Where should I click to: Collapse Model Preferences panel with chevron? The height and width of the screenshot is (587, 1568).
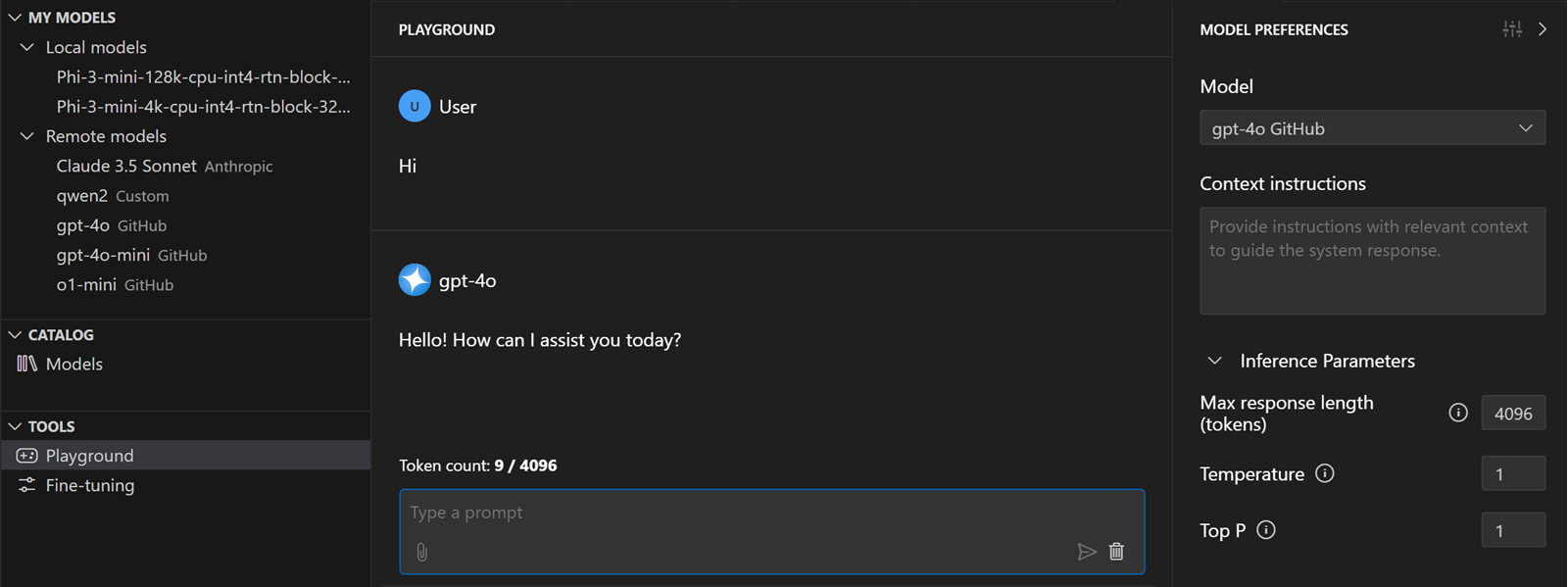coord(1543,29)
